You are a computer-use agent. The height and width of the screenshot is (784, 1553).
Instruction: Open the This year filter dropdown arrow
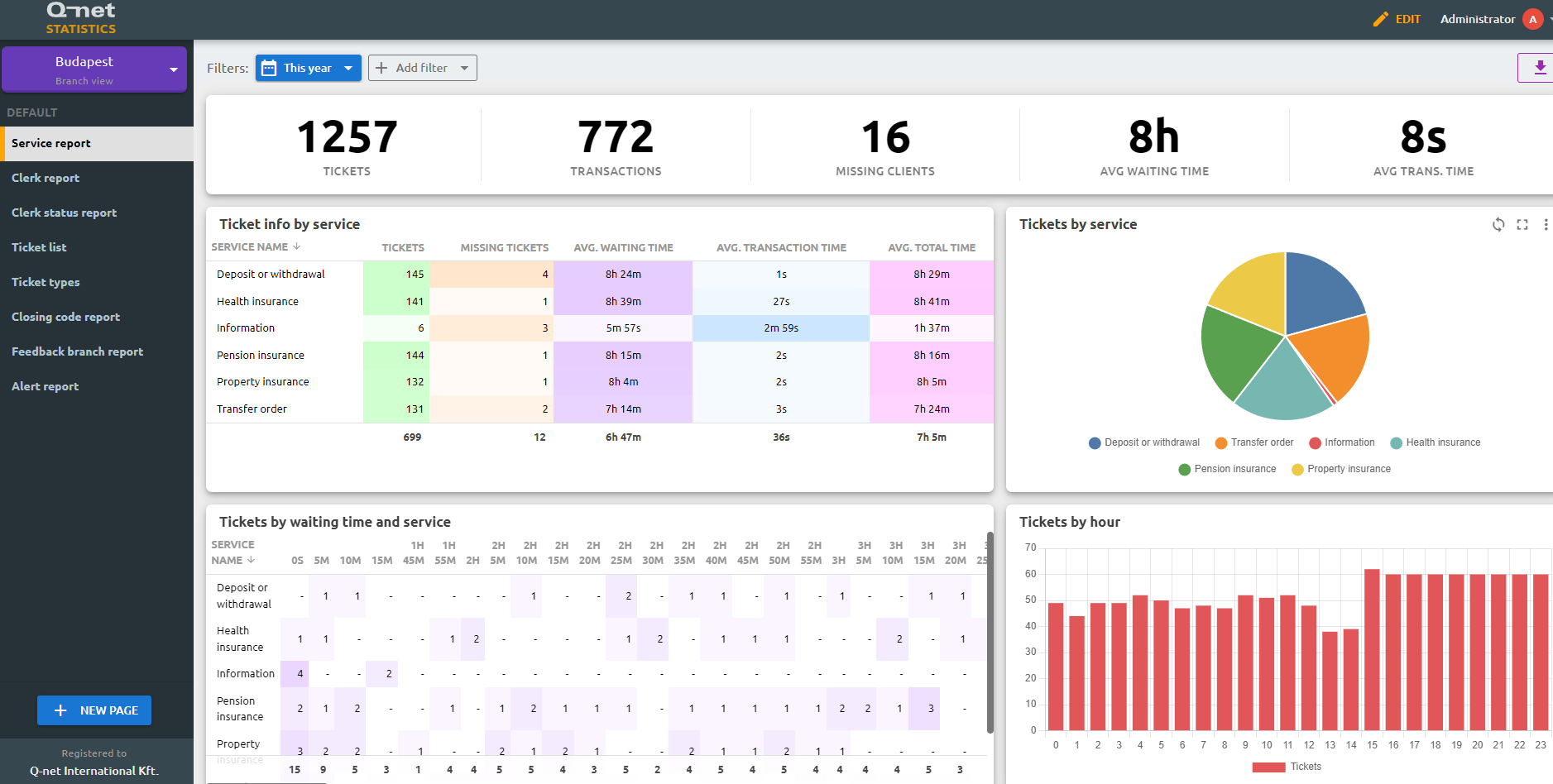pos(348,68)
